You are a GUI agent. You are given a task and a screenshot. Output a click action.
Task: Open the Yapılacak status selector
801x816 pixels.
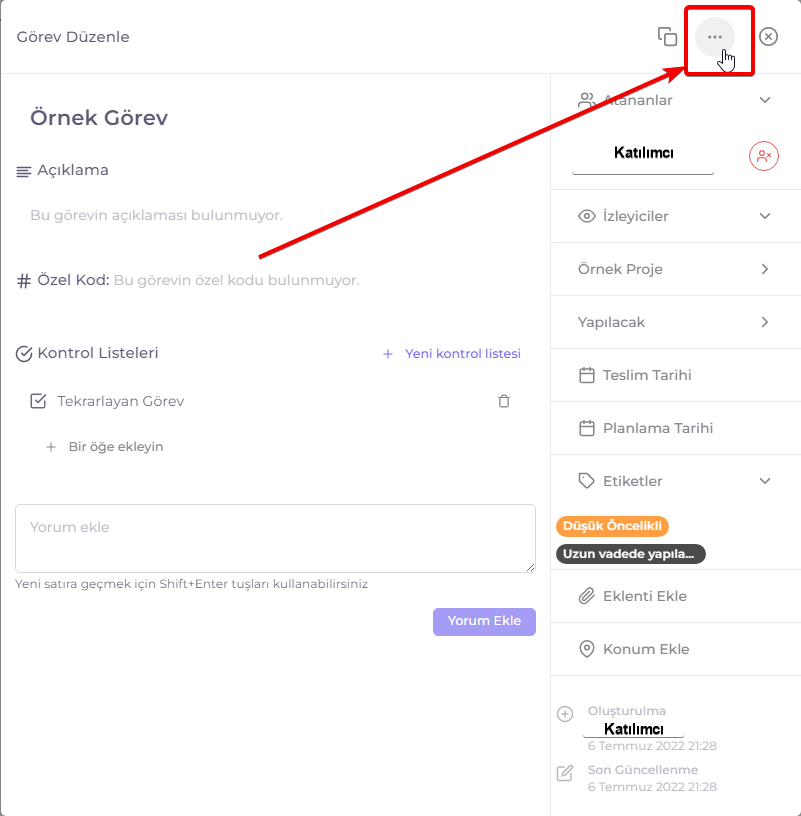point(676,322)
